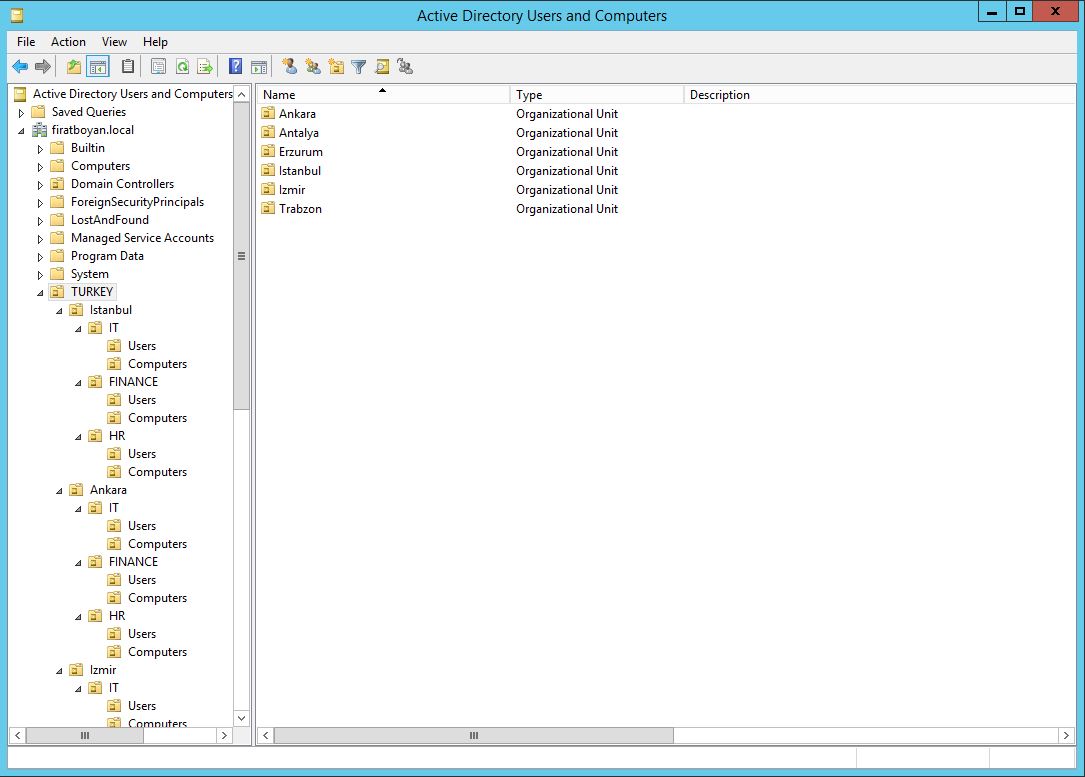This screenshot has height=777, width=1085.
Task: Click the Back arrow in the toolbar
Action: (20, 66)
